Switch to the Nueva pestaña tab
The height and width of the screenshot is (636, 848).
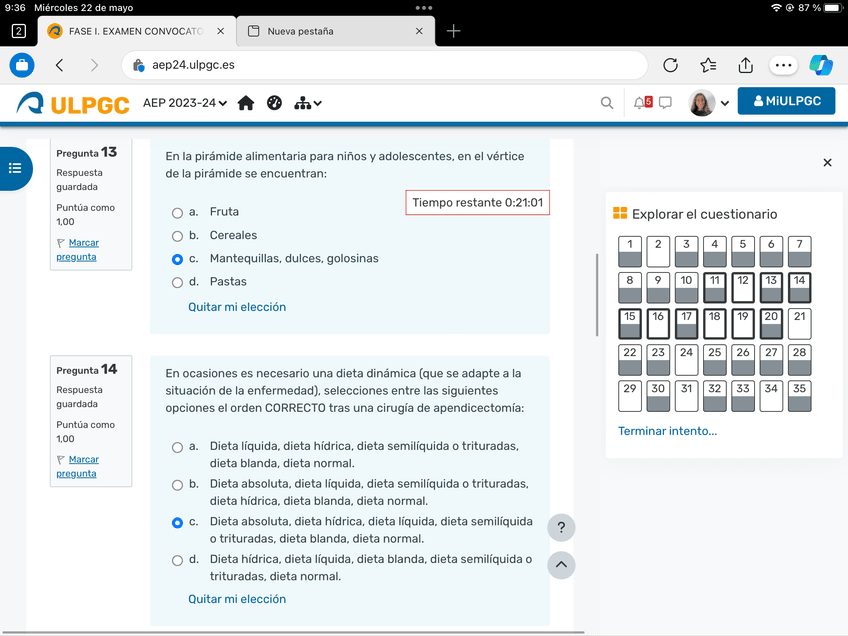pyautogui.click(x=330, y=31)
